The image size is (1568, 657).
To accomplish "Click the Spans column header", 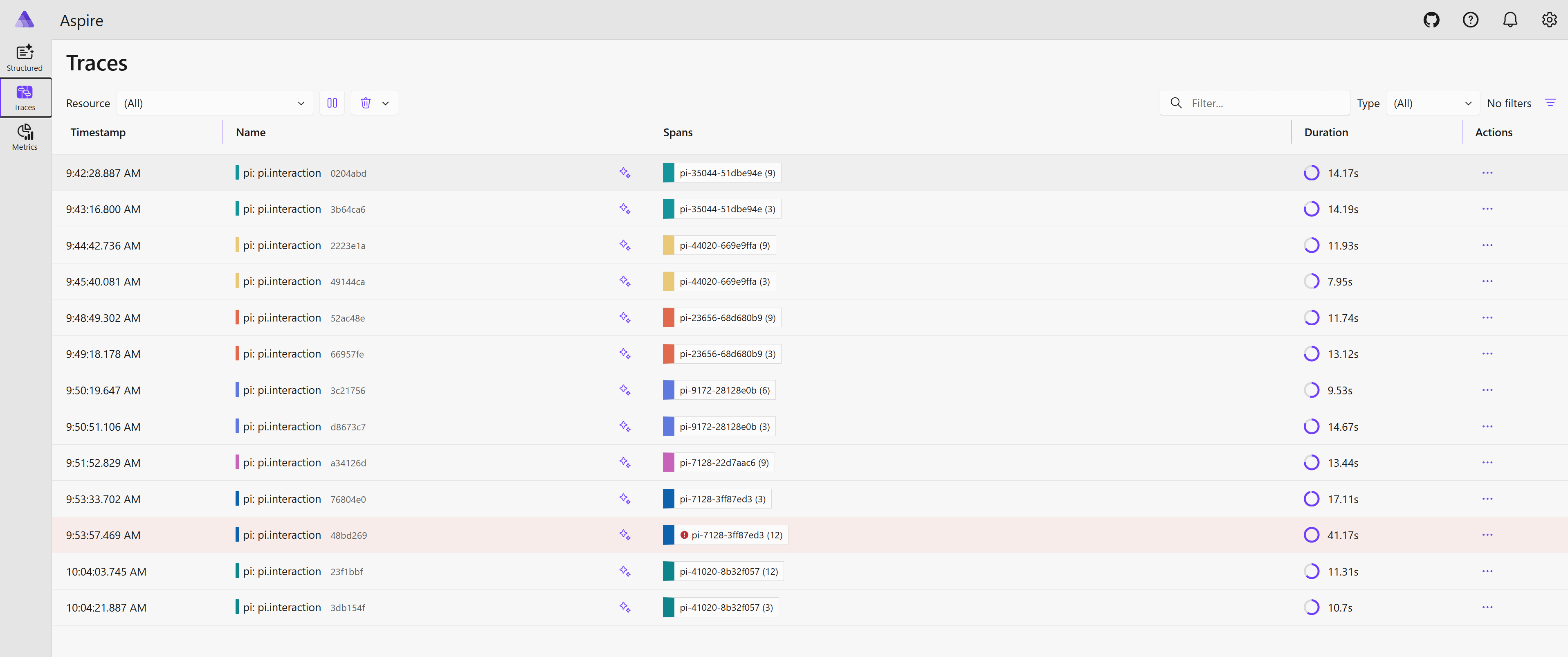I will [x=678, y=132].
